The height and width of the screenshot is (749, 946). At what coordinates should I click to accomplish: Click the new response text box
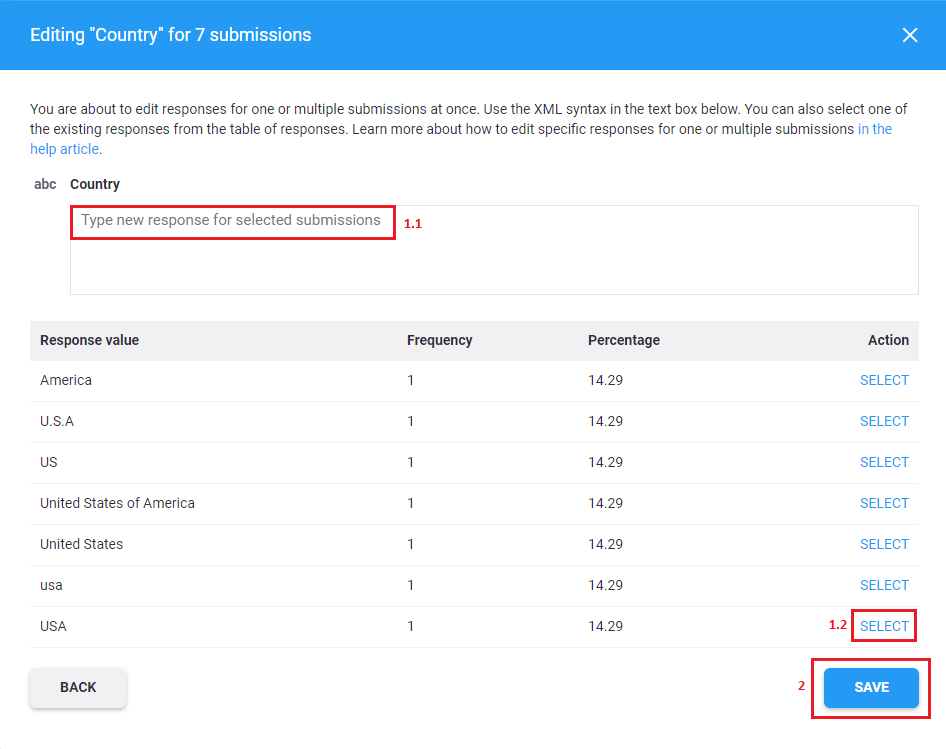(x=493, y=250)
